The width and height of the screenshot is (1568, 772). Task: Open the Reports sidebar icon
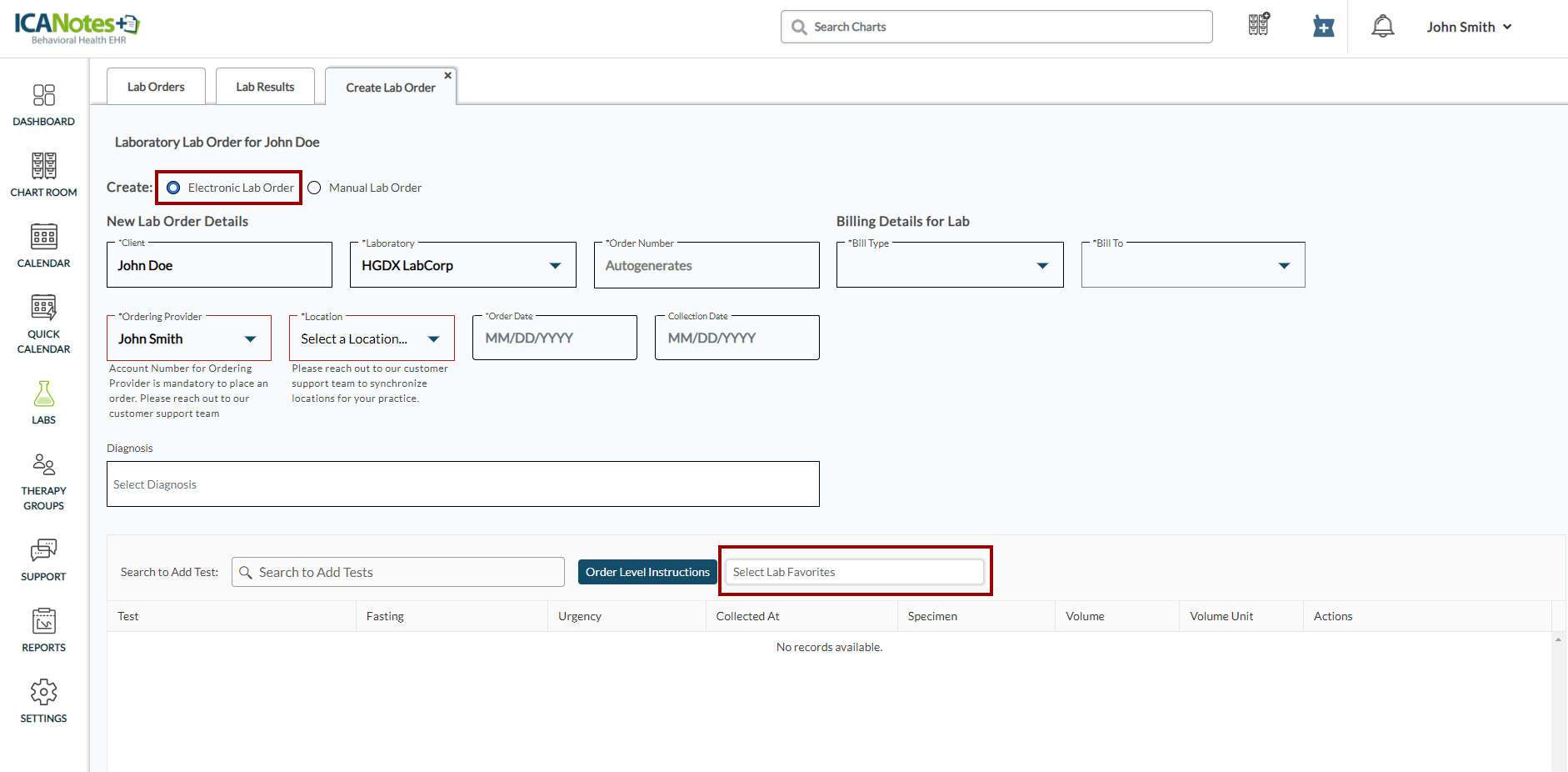(x=43, y=629)
